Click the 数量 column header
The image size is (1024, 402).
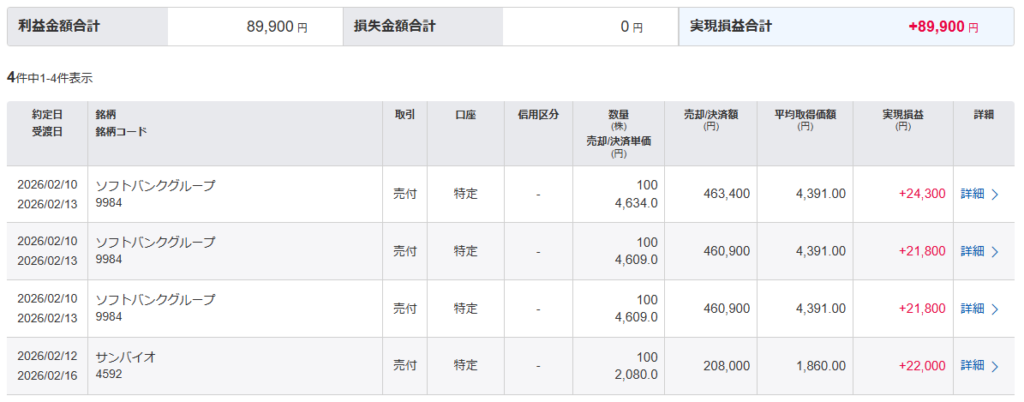[x=618, y=115]
